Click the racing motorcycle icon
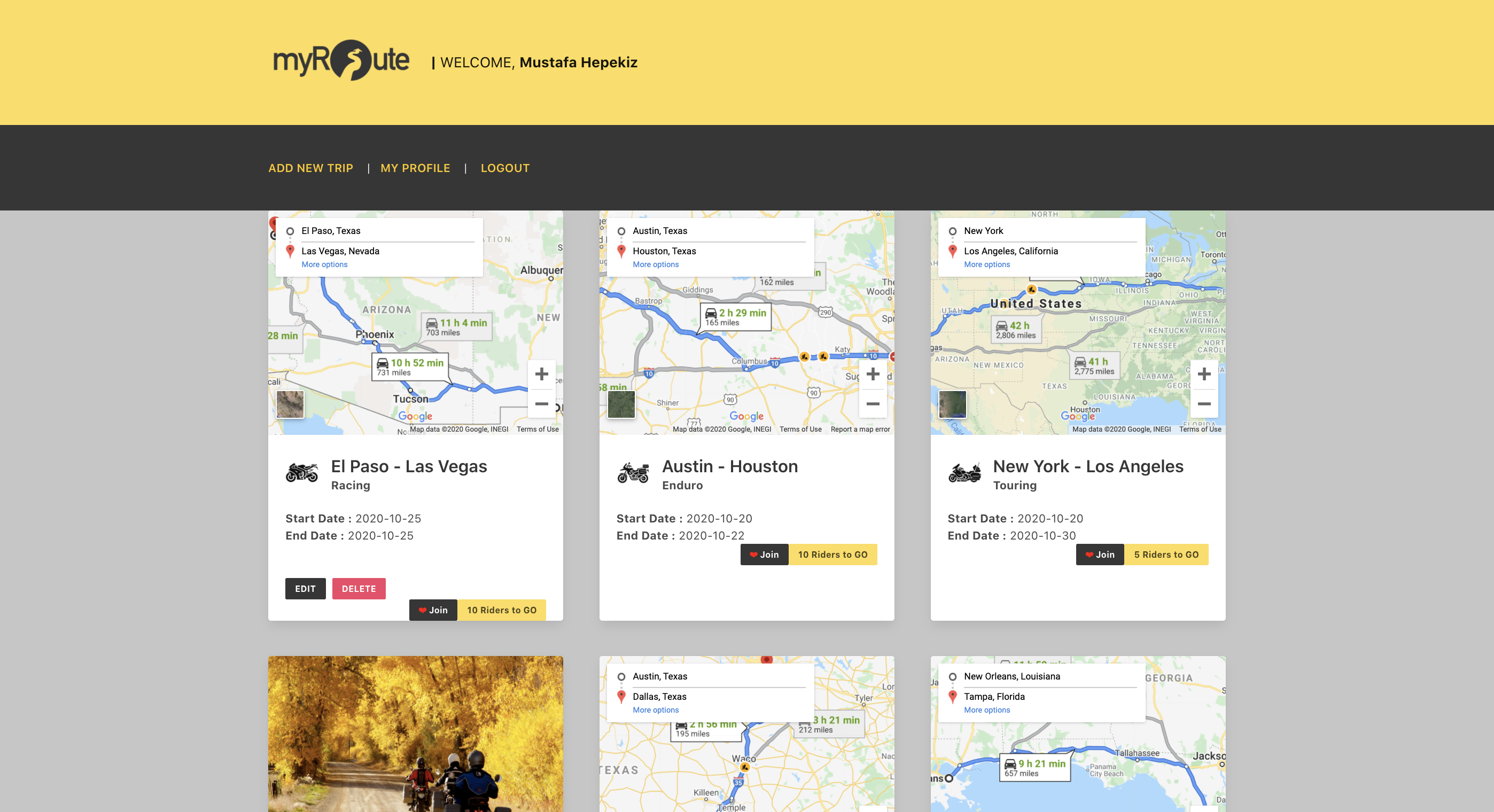The height and width of the screenshot is (812, 1494). (301, 473)
